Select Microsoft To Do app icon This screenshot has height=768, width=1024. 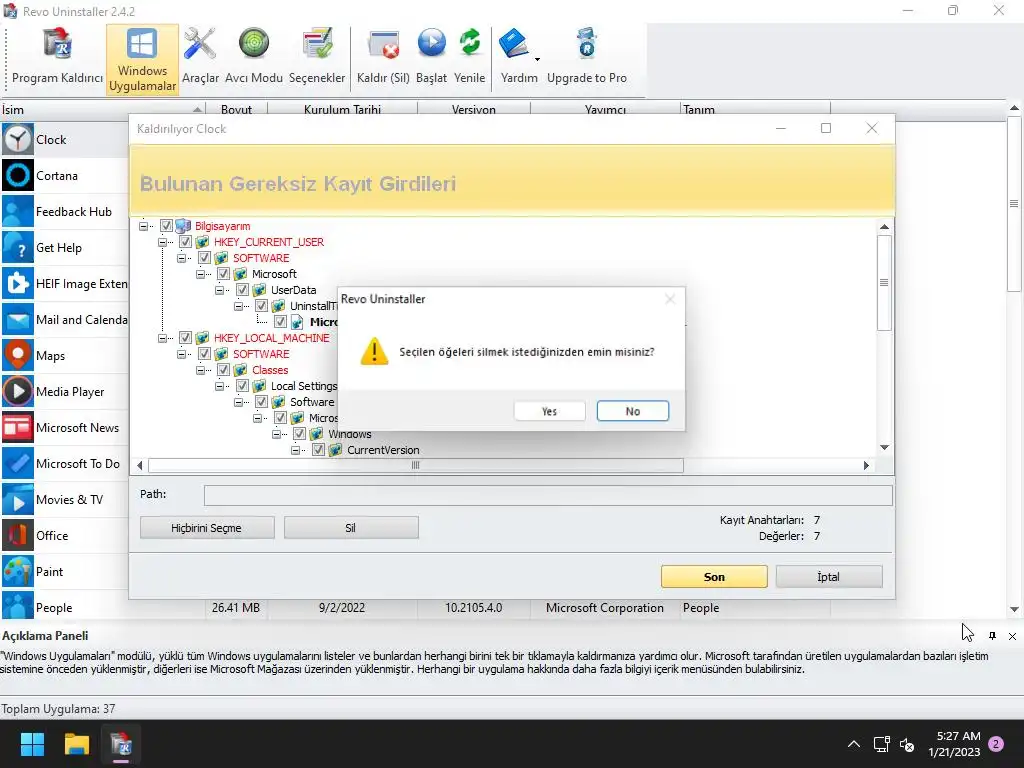pos(18,464)
